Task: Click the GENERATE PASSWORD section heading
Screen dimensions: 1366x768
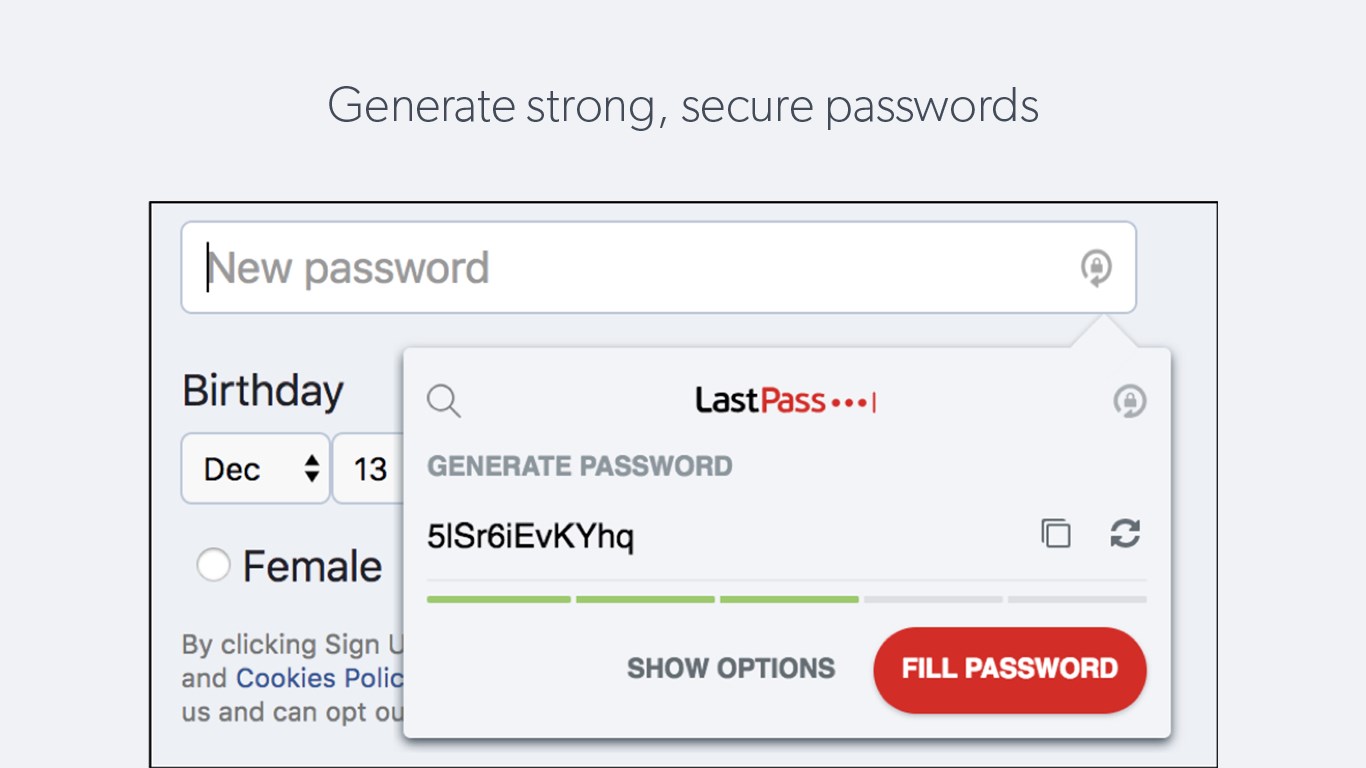Action: click(580, 466)
